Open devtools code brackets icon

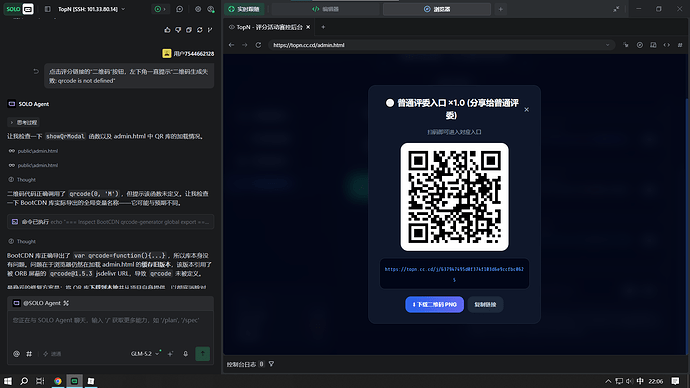pyautogui.click(x=667, y=45)
